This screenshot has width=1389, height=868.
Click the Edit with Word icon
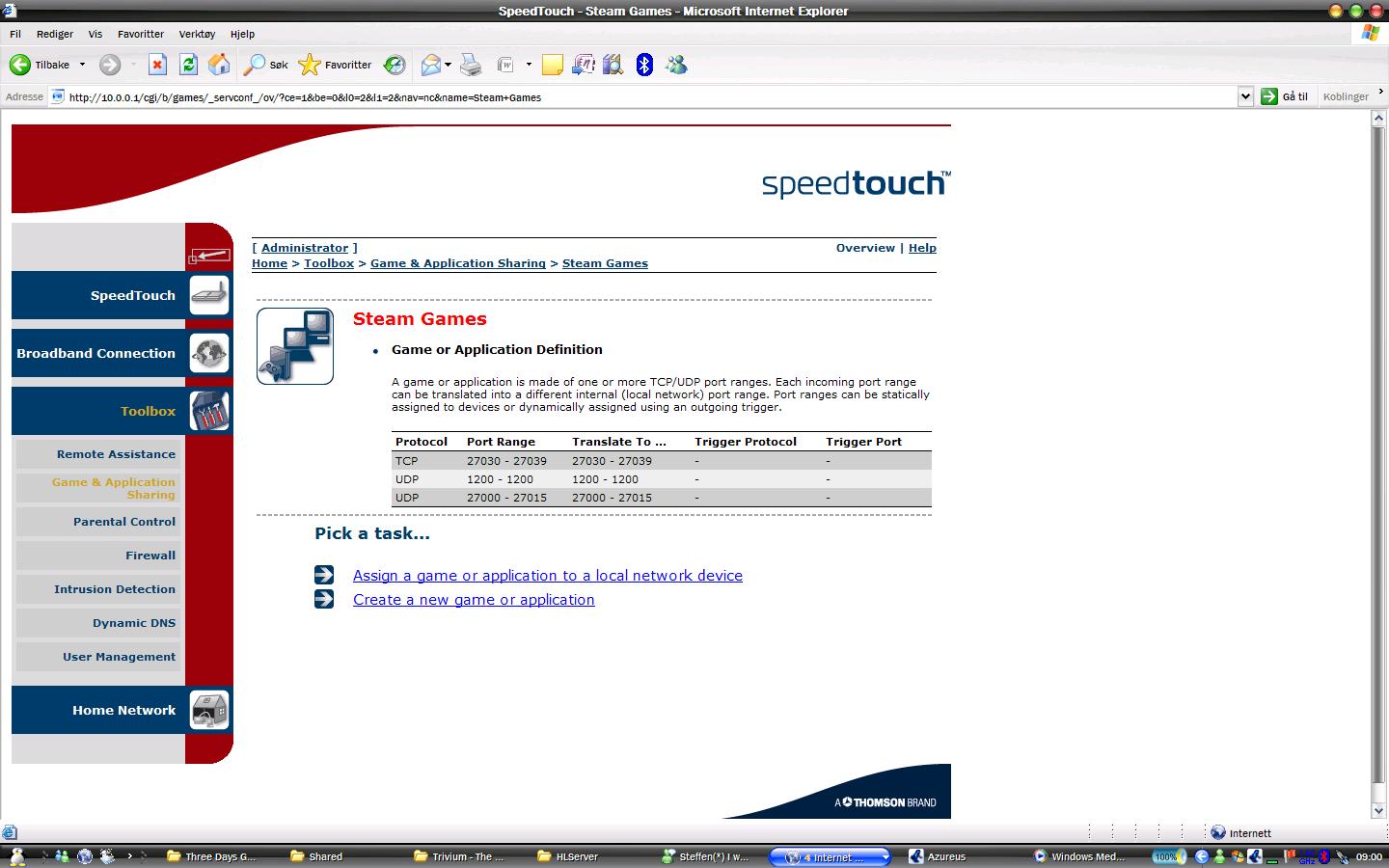[505, 65]
